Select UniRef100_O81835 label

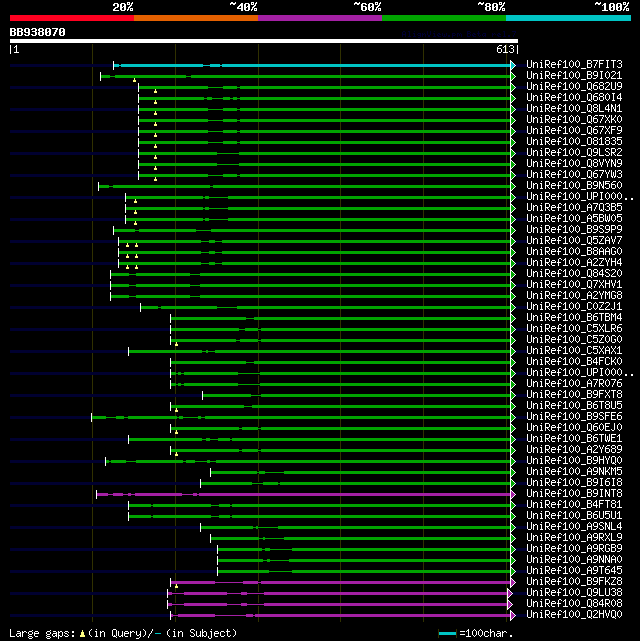[x=574, y=141]
